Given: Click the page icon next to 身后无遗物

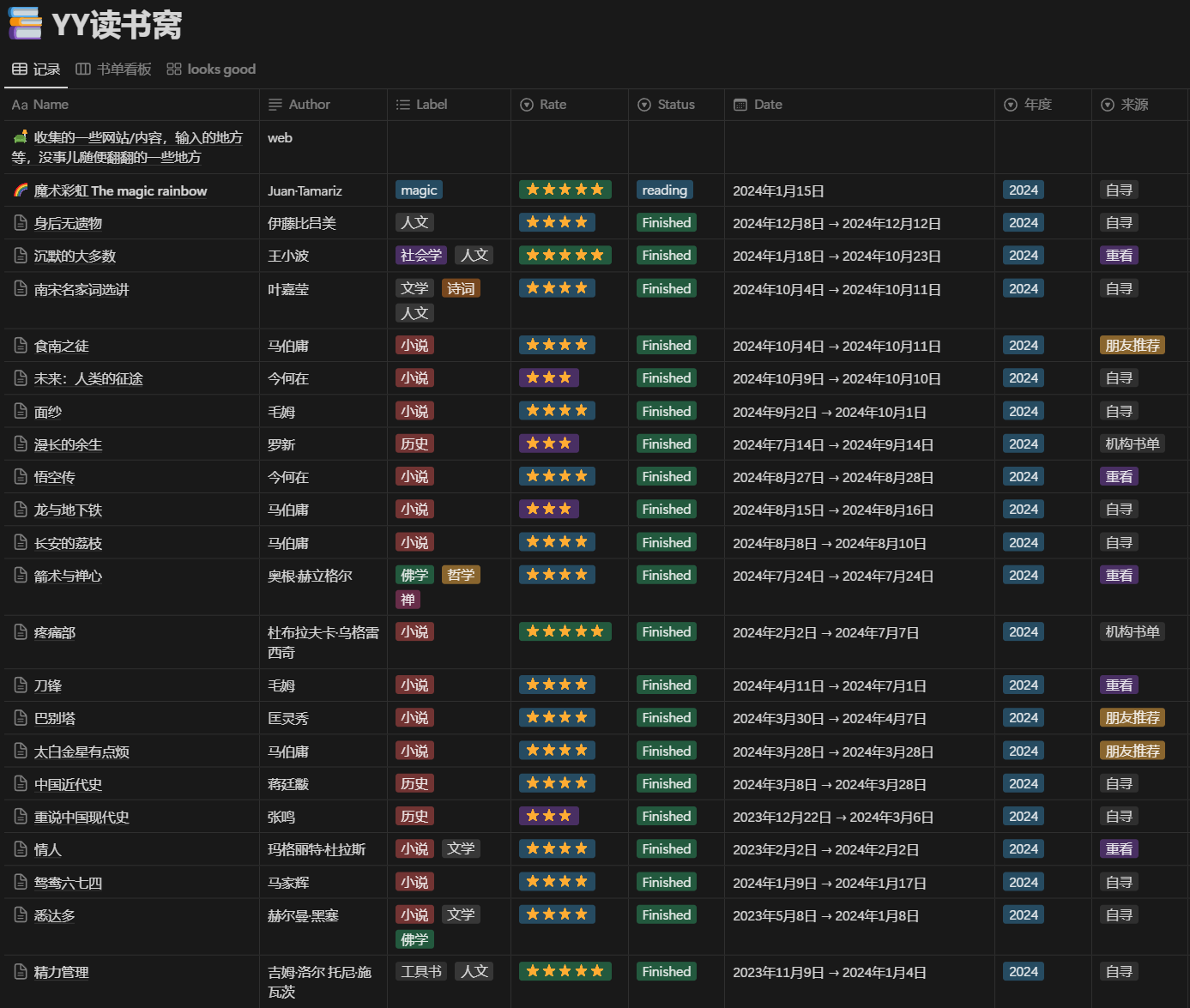Looking at the screenshot, I should click(21, 223).
